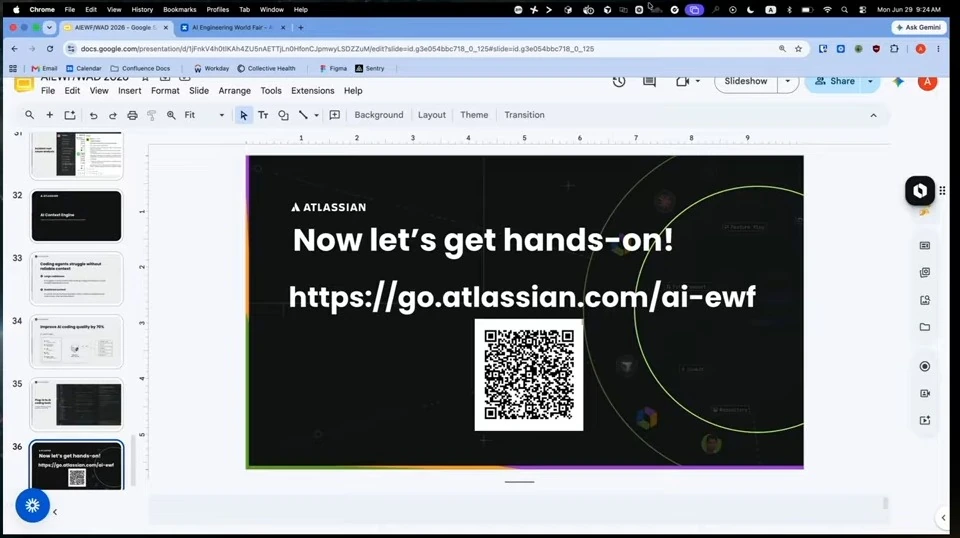Open the comments panel icon
Image resolution: width=960 pixels, height=538 pixels.
pyautogui.click(x=650, y=81)
